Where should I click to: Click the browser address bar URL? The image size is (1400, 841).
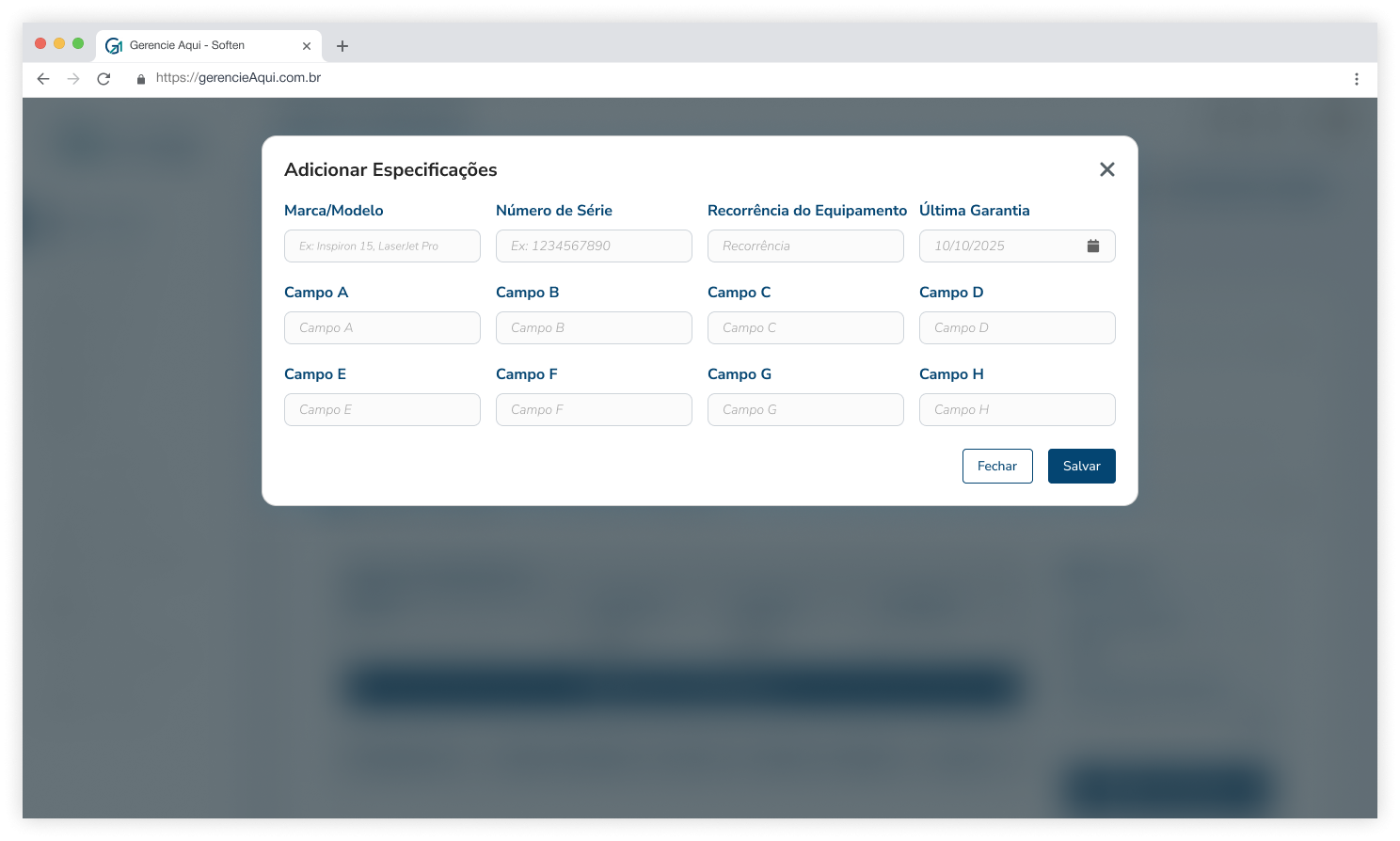[x=239, y=78]
